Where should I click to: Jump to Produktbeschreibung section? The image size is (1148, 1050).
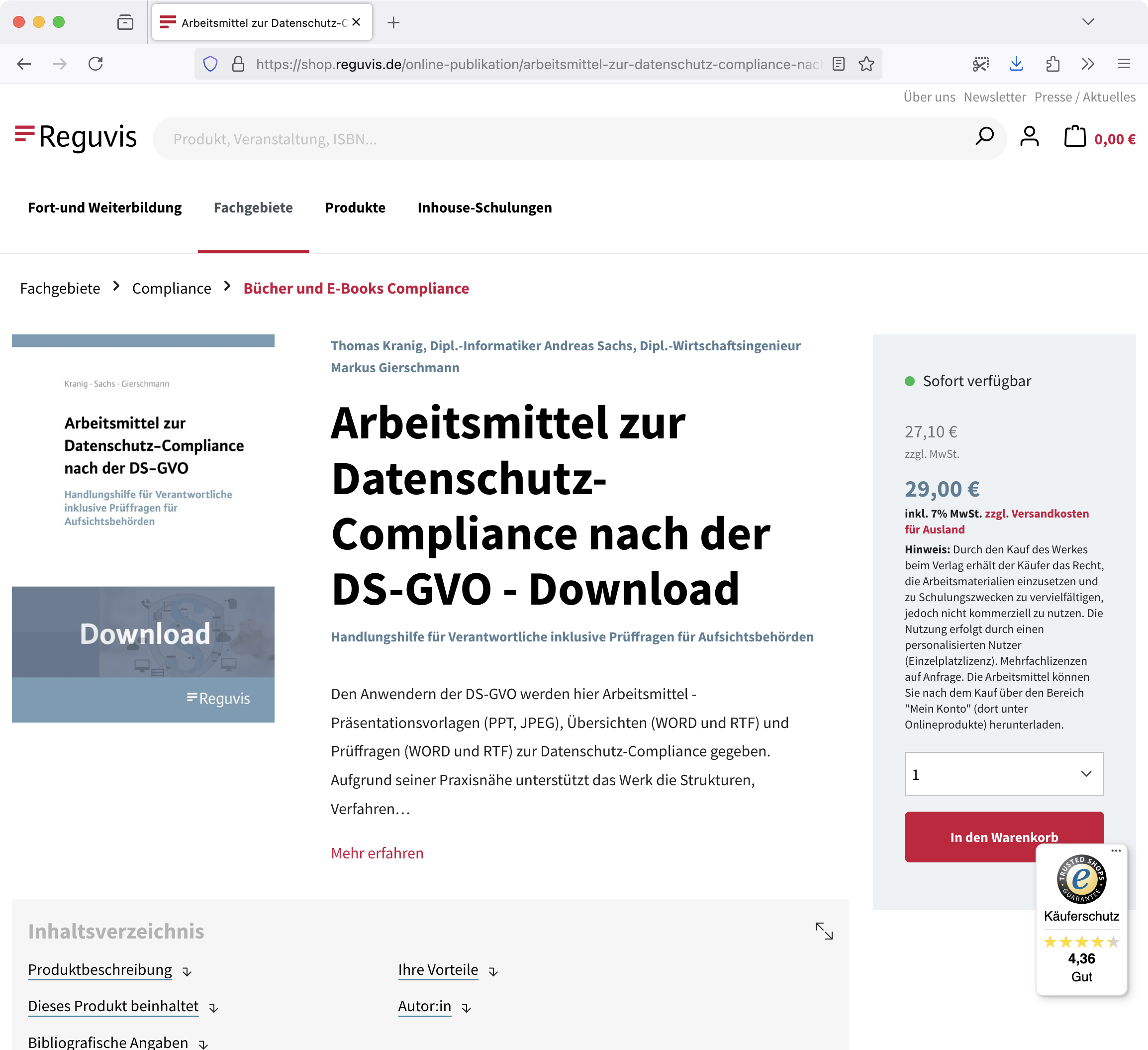point(99,970)
